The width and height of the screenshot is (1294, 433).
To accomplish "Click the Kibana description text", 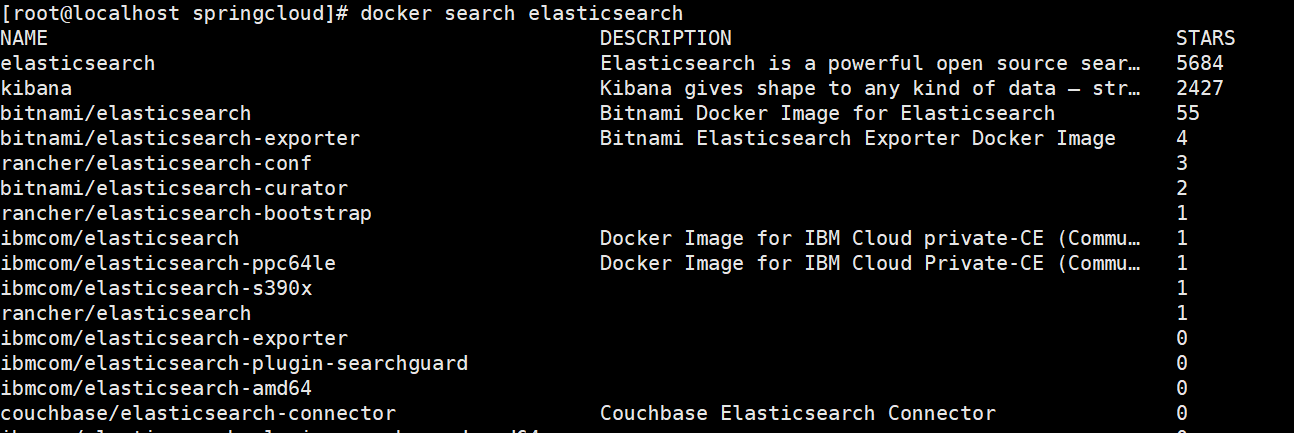I will click(x=870, y=88).
